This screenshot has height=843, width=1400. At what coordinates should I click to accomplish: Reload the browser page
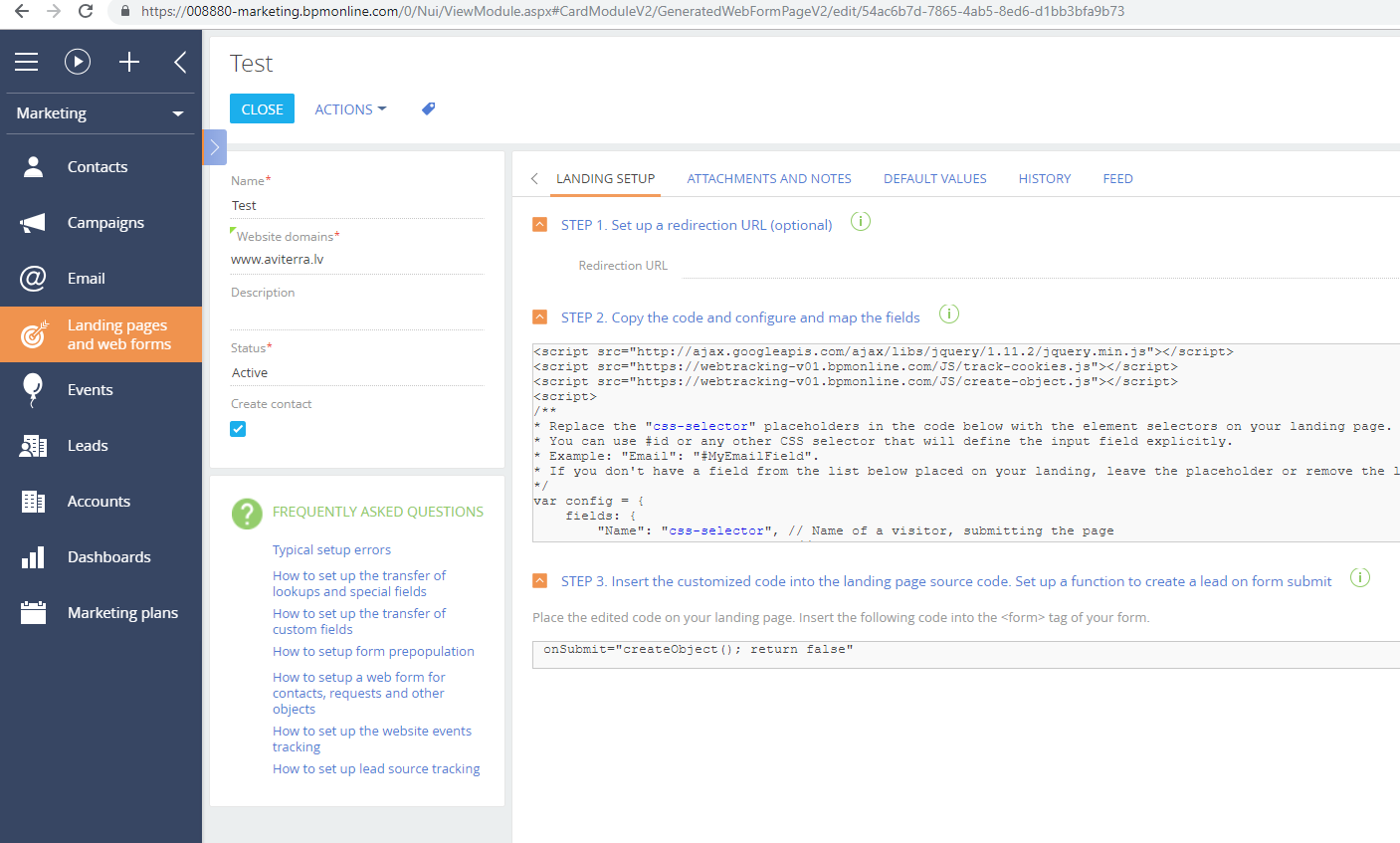[x=86, y=11]
